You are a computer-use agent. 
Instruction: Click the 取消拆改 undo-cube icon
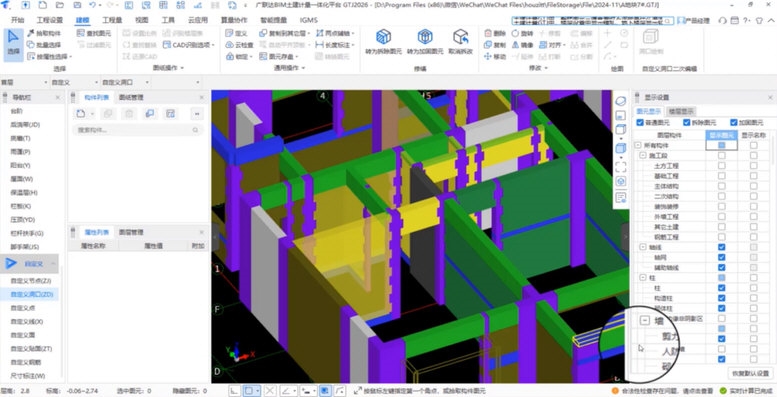click(x=460, y=42)
